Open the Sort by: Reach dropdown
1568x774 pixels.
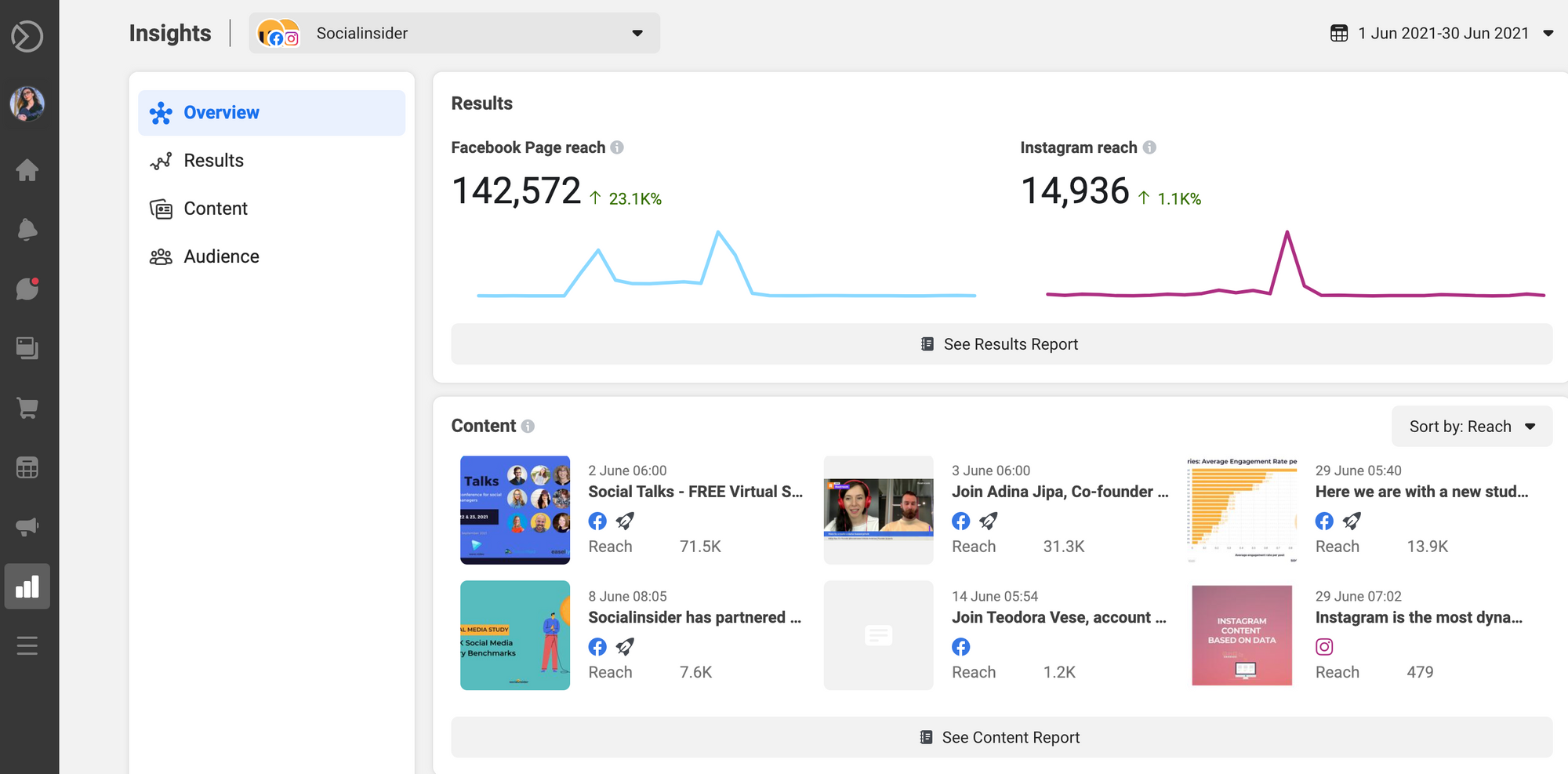[1472, 427]
